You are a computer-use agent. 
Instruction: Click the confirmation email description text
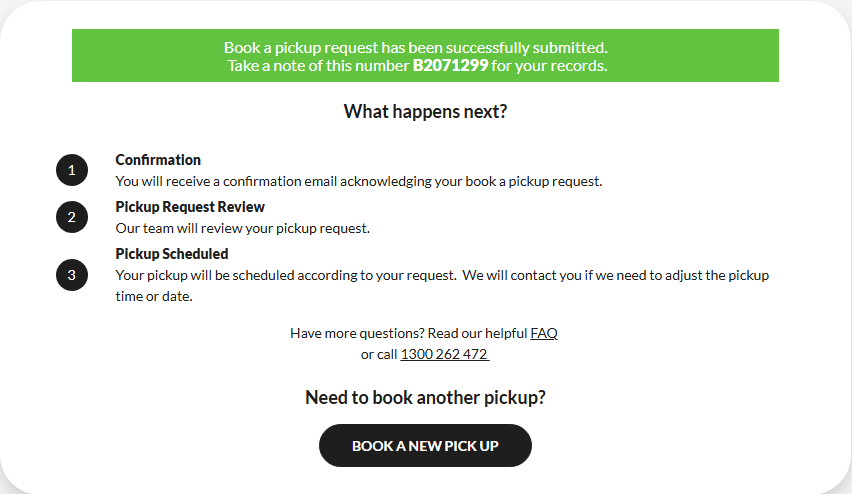coord(358,181)
